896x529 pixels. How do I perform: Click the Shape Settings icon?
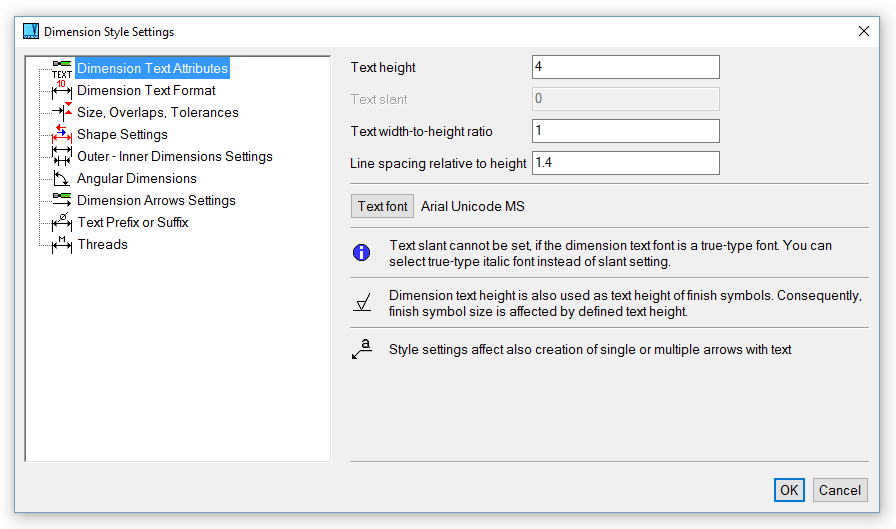tap(62, 135)
